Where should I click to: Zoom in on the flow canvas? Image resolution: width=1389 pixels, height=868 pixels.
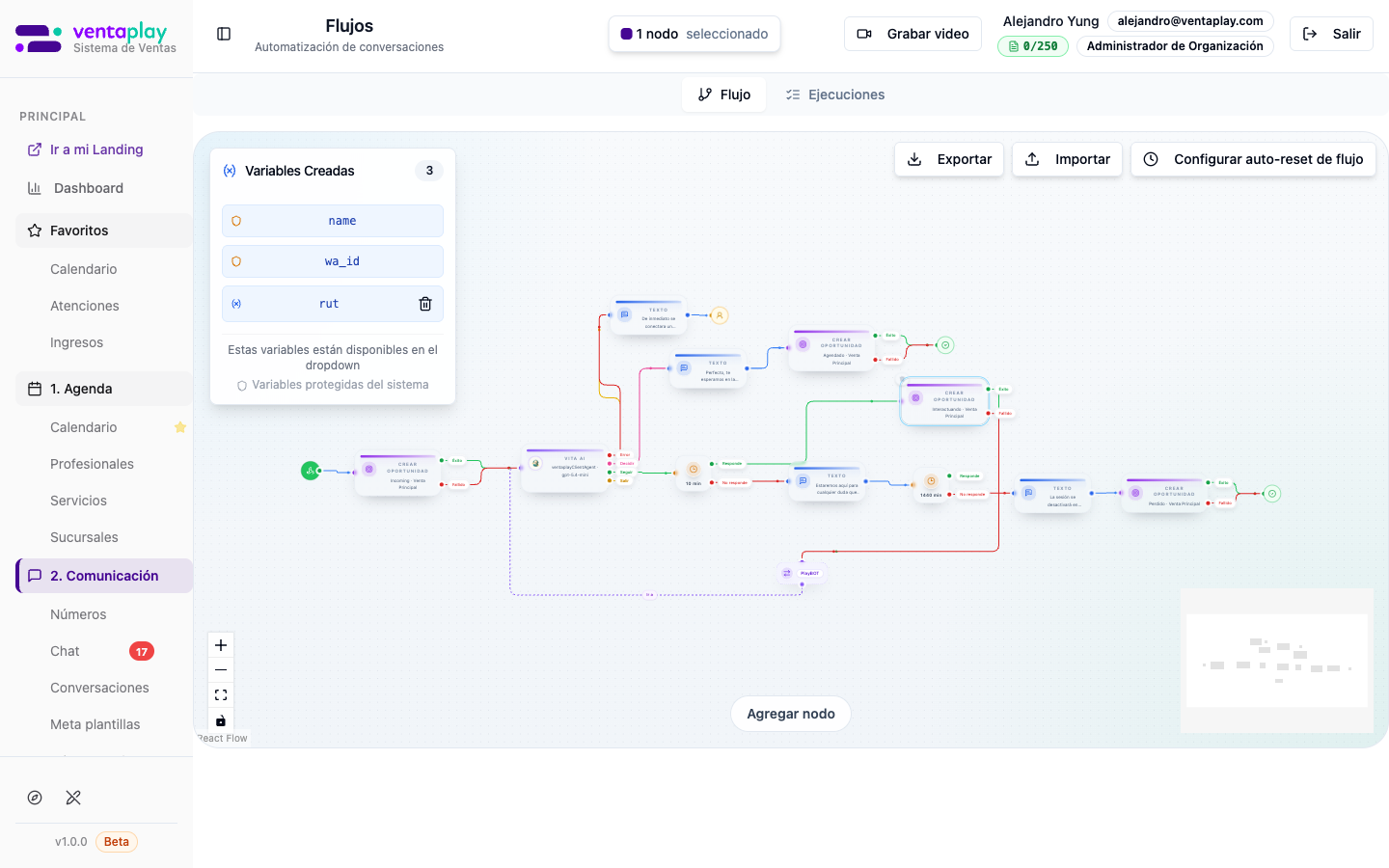(x=221, y=645)
